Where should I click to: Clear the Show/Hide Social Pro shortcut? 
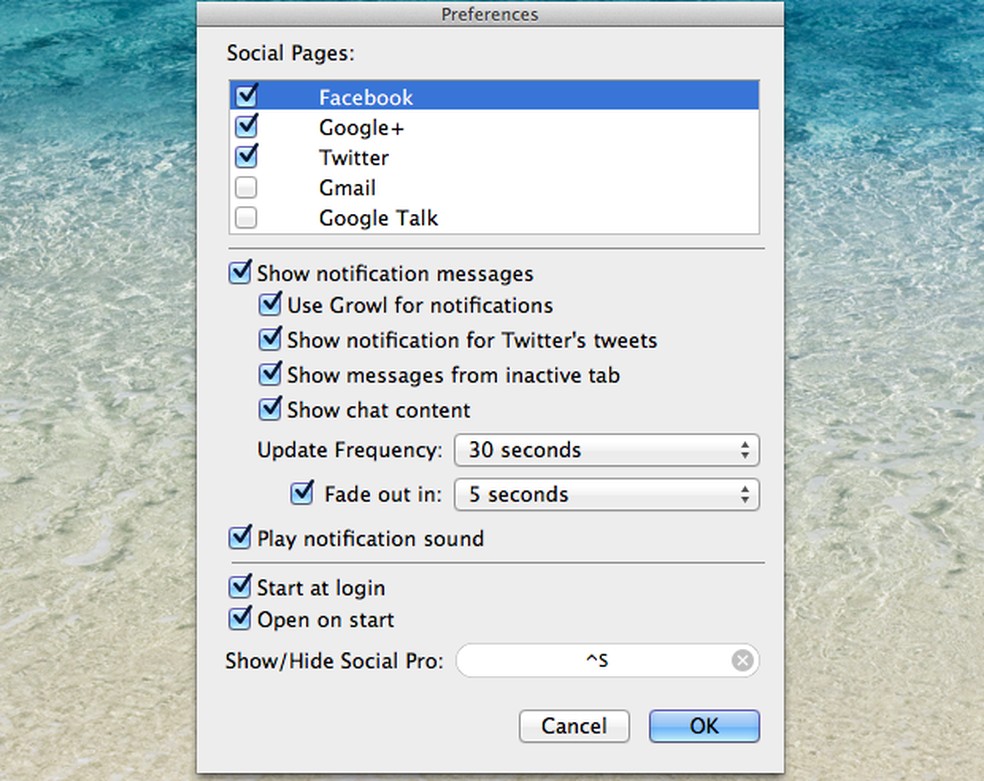742,660
